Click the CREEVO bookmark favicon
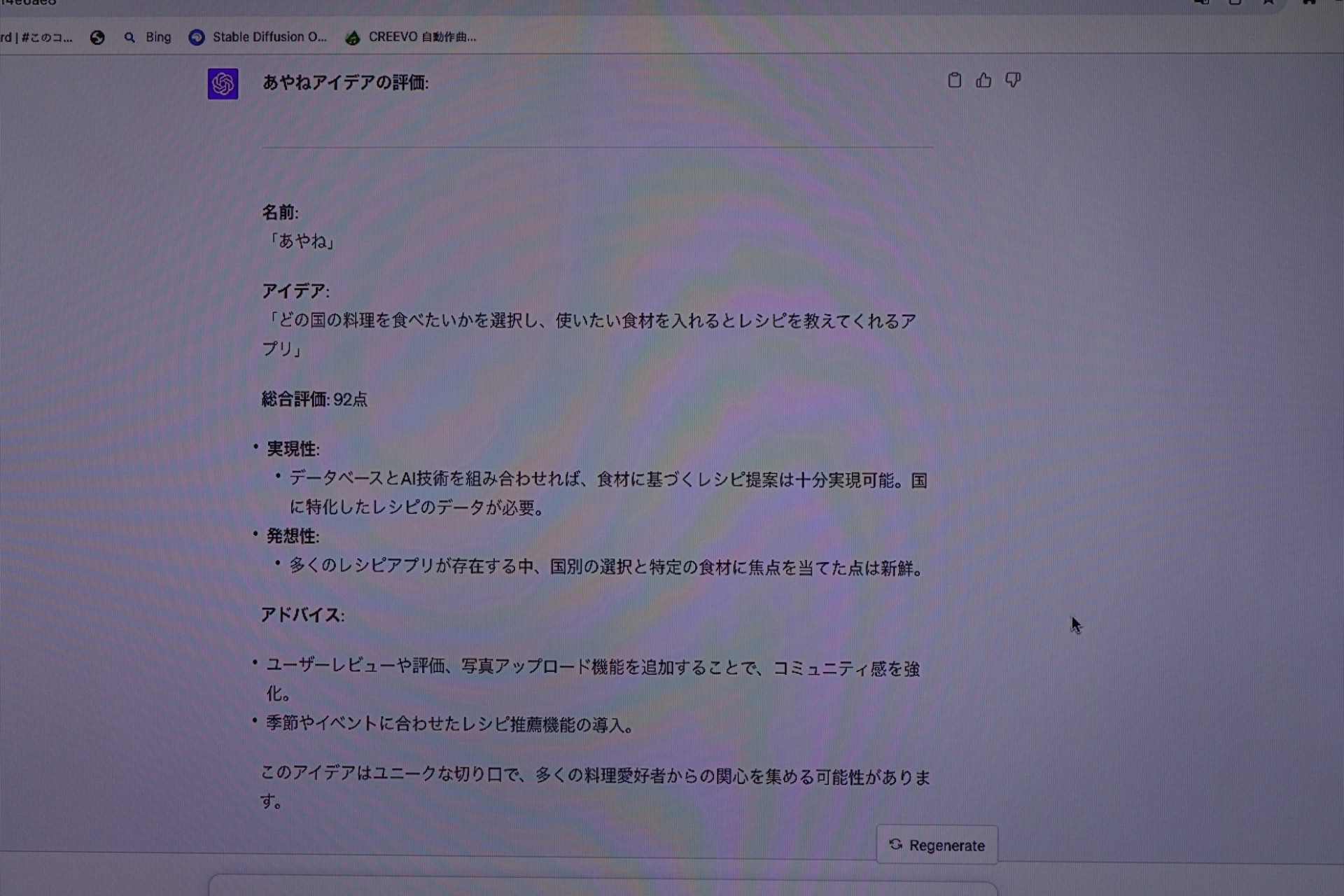The image size is (1344, 896). pos(353,38)
